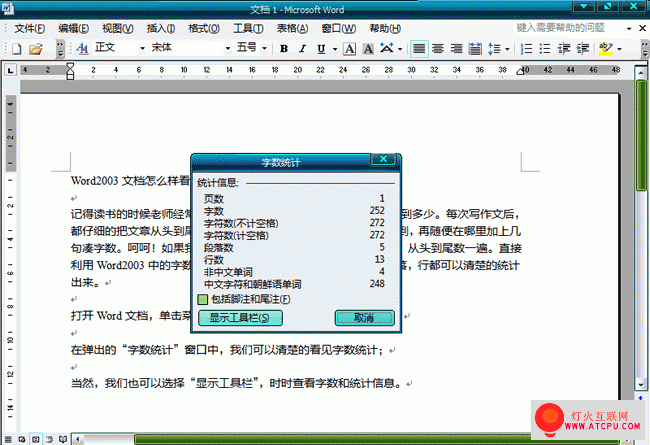Image resolution: width=650 pixels, height=445 pixels.
Task: Right align the paragraph
Action: pos(456,49)
